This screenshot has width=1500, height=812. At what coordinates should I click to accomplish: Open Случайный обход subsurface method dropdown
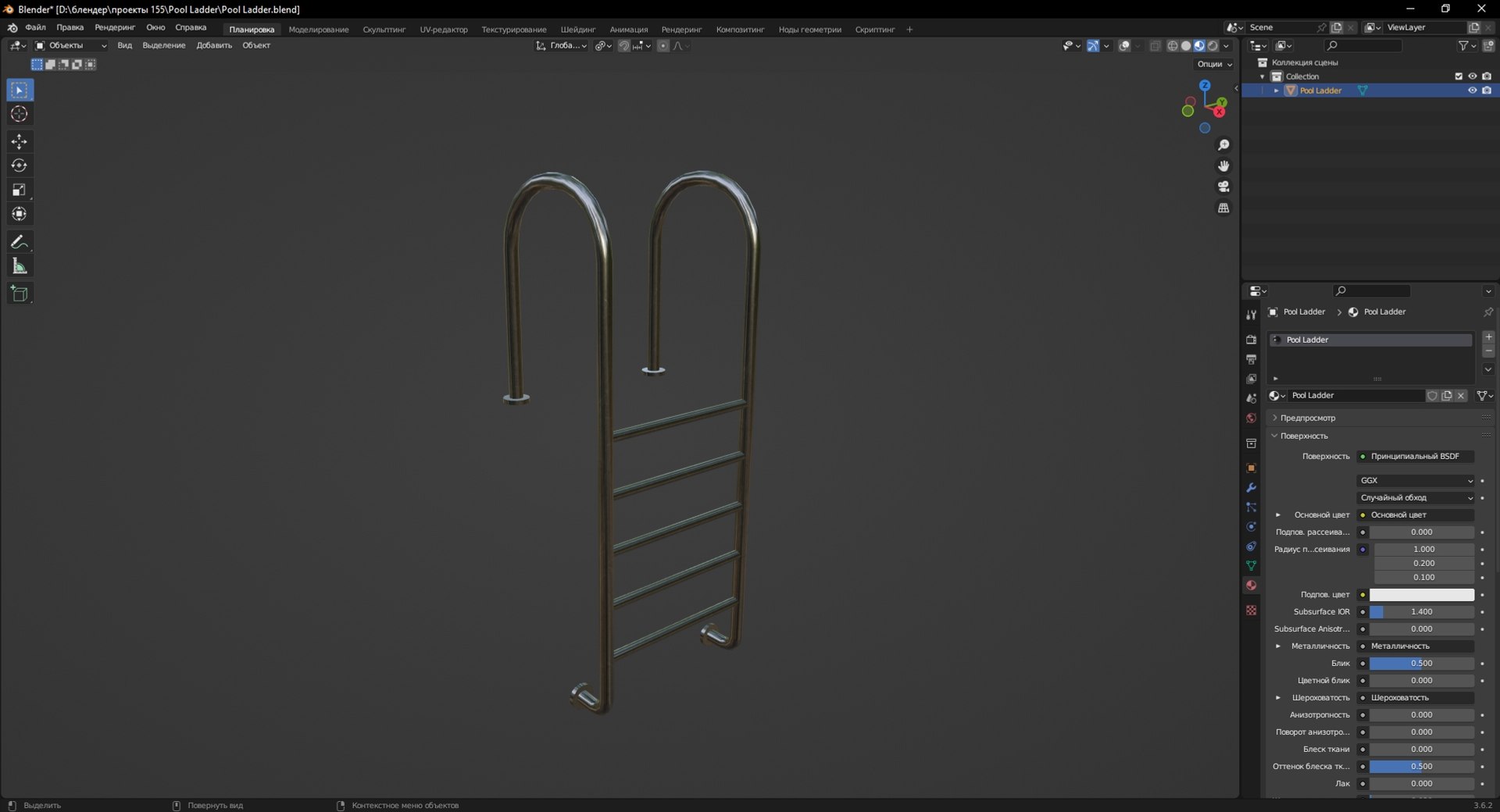[1416, 498]
